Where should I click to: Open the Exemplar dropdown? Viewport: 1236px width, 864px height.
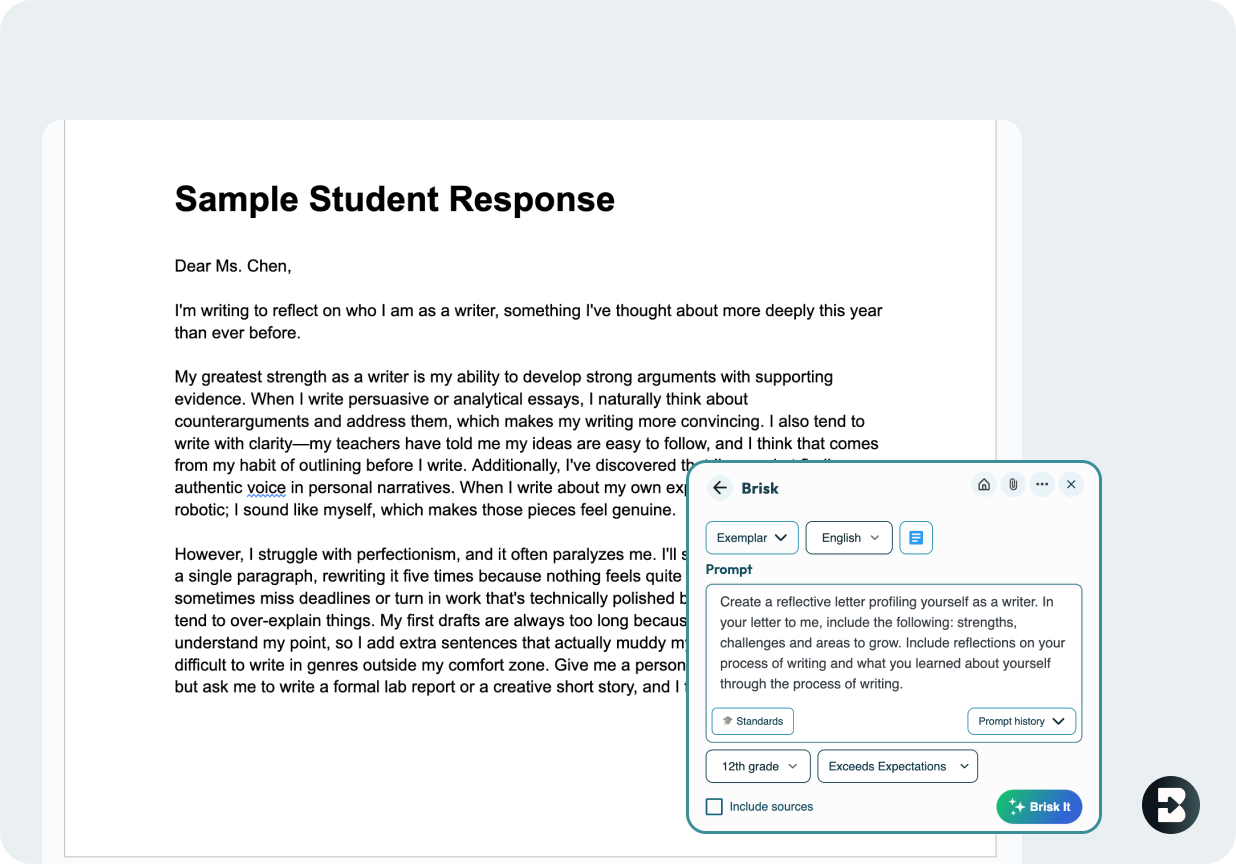[x=752, y=537]
